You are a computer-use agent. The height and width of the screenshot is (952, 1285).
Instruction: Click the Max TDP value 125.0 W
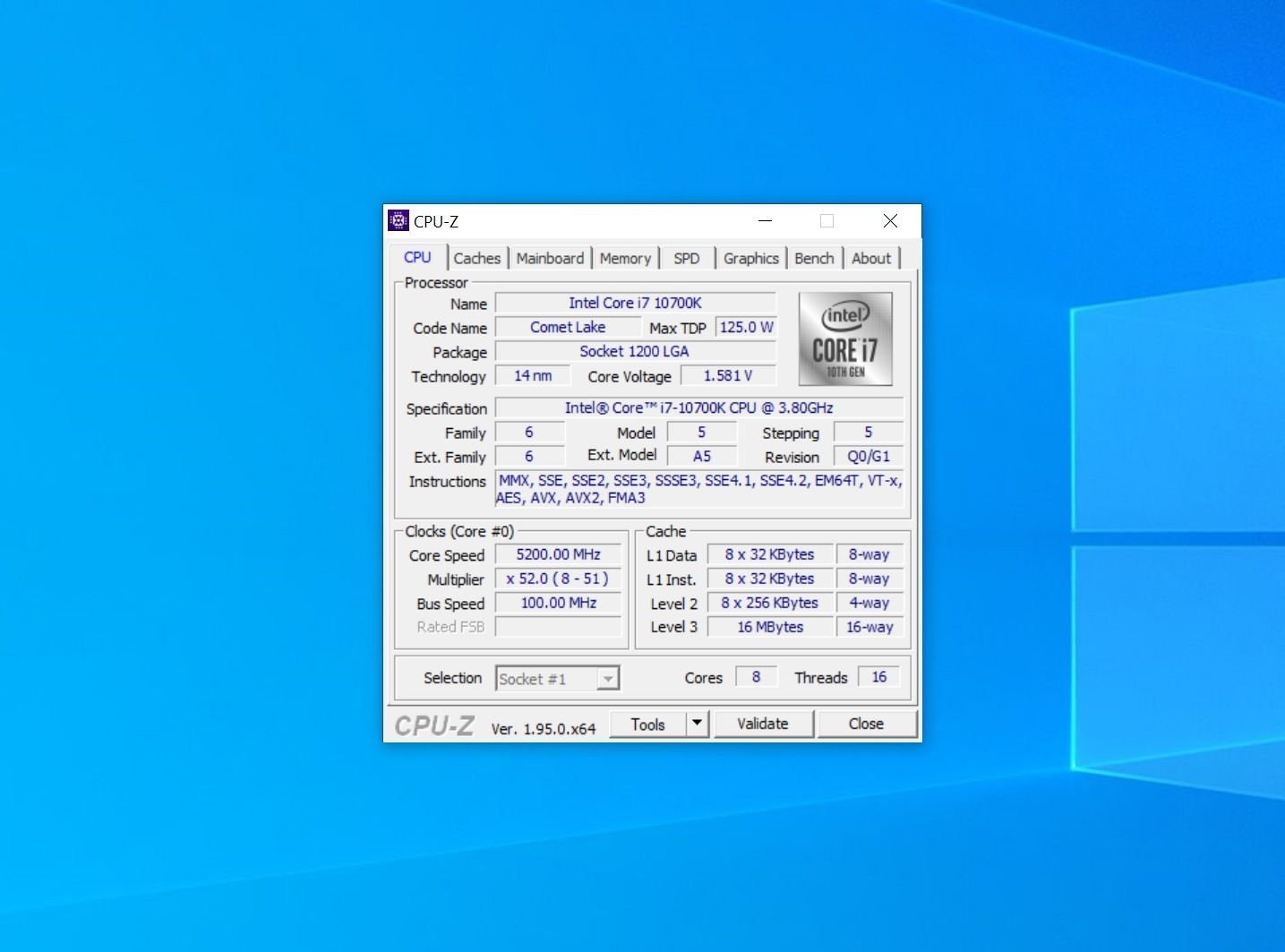click(x=746, y=327)
